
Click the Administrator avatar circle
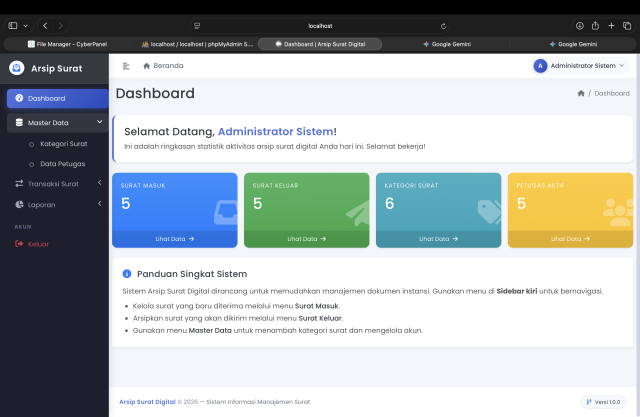tap(540, 66)
